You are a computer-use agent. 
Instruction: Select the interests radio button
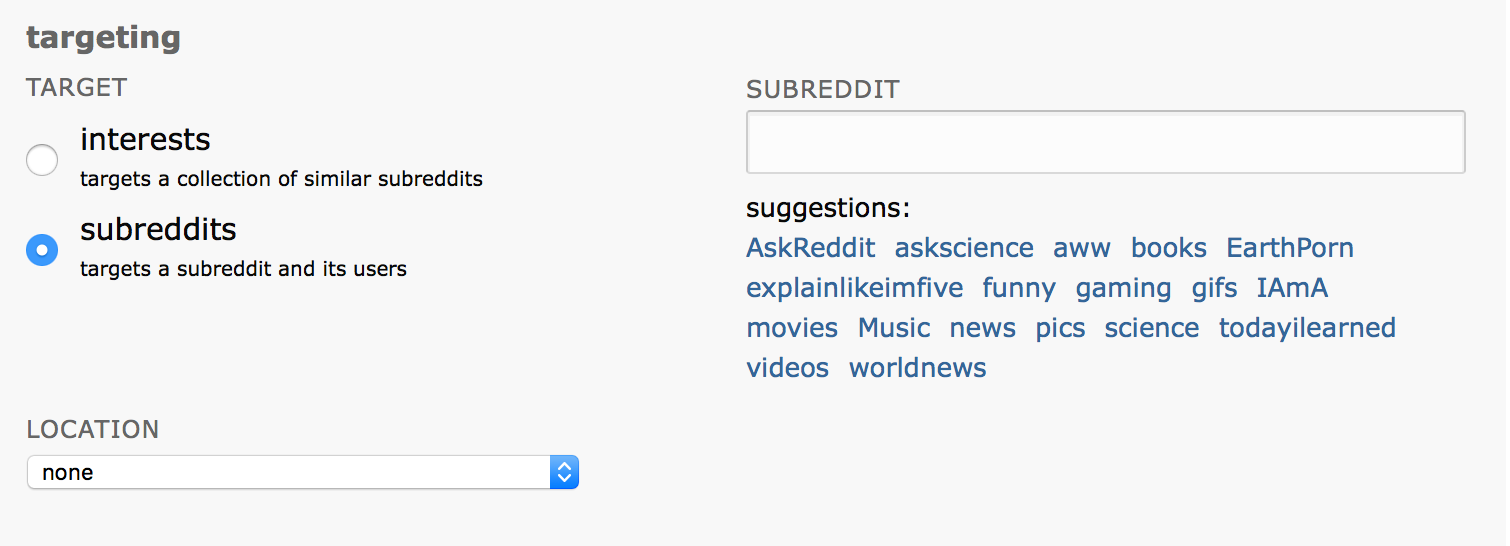tap(42, 160)
